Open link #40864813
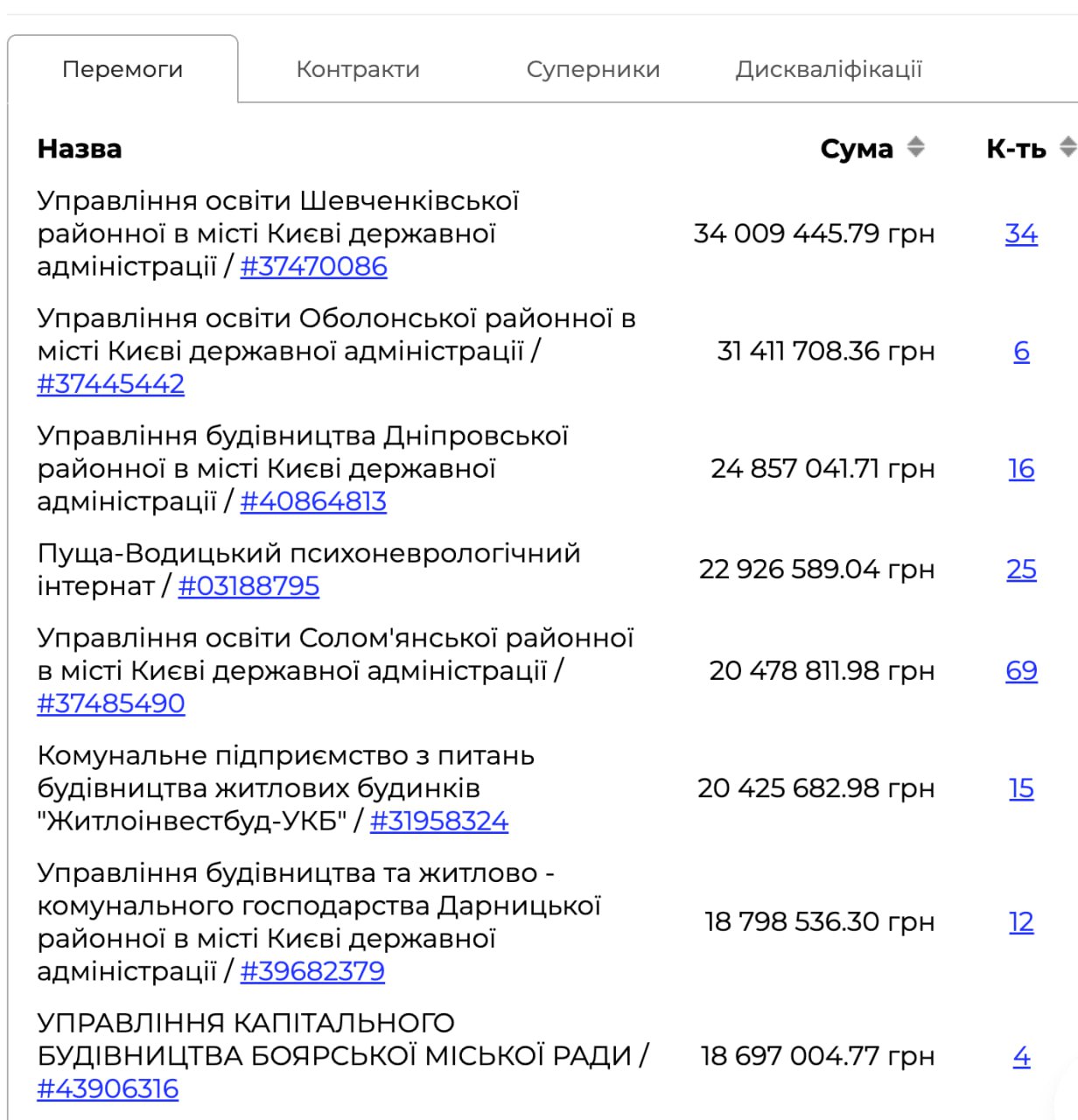This screenshot has height=1120, width=1078. tap(313, 501)
